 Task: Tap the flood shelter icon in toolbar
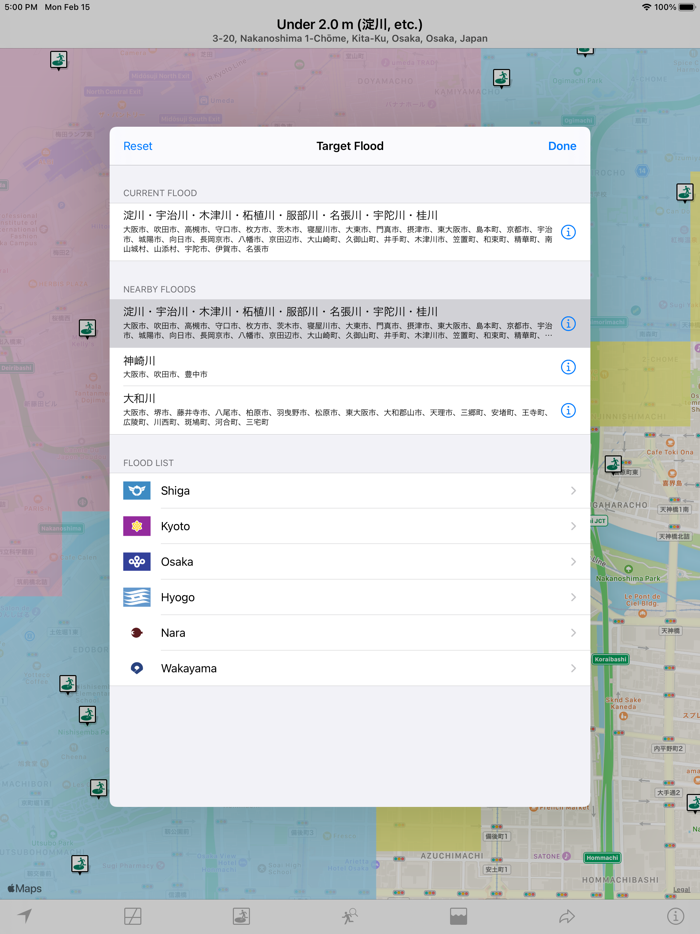(241, 916)
